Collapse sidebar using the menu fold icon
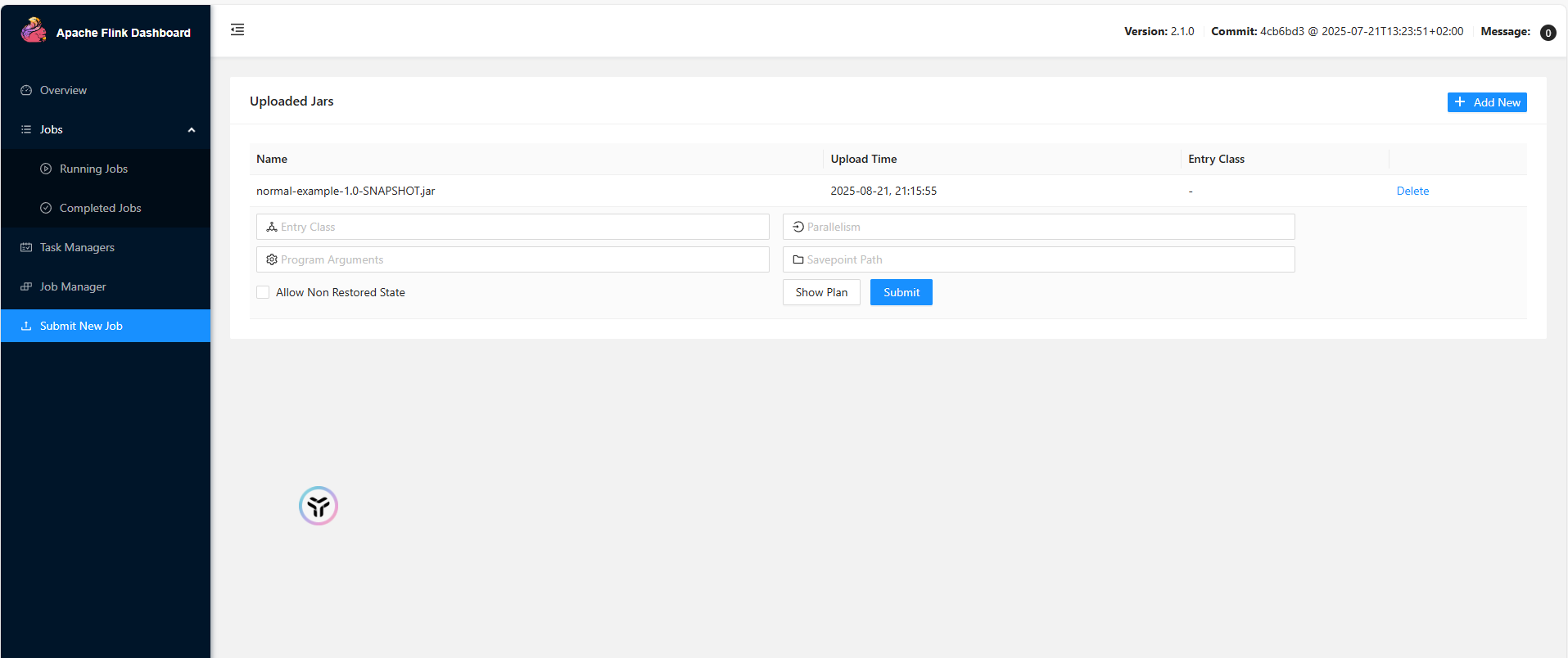Screen dimensions: 1568x658 (x=237, y=30)
